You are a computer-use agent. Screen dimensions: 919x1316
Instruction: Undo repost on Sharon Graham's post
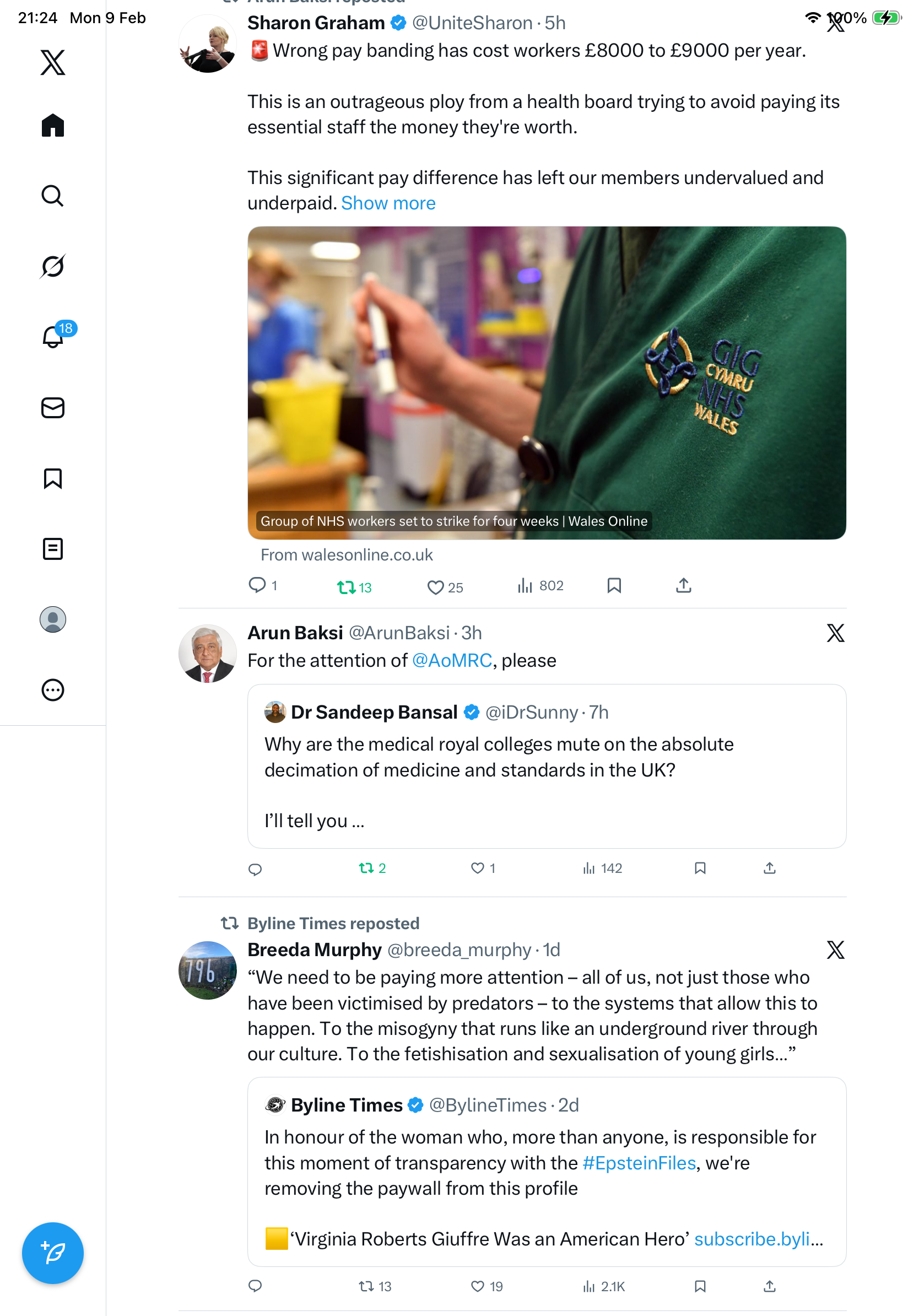click(x=346, y=587)
